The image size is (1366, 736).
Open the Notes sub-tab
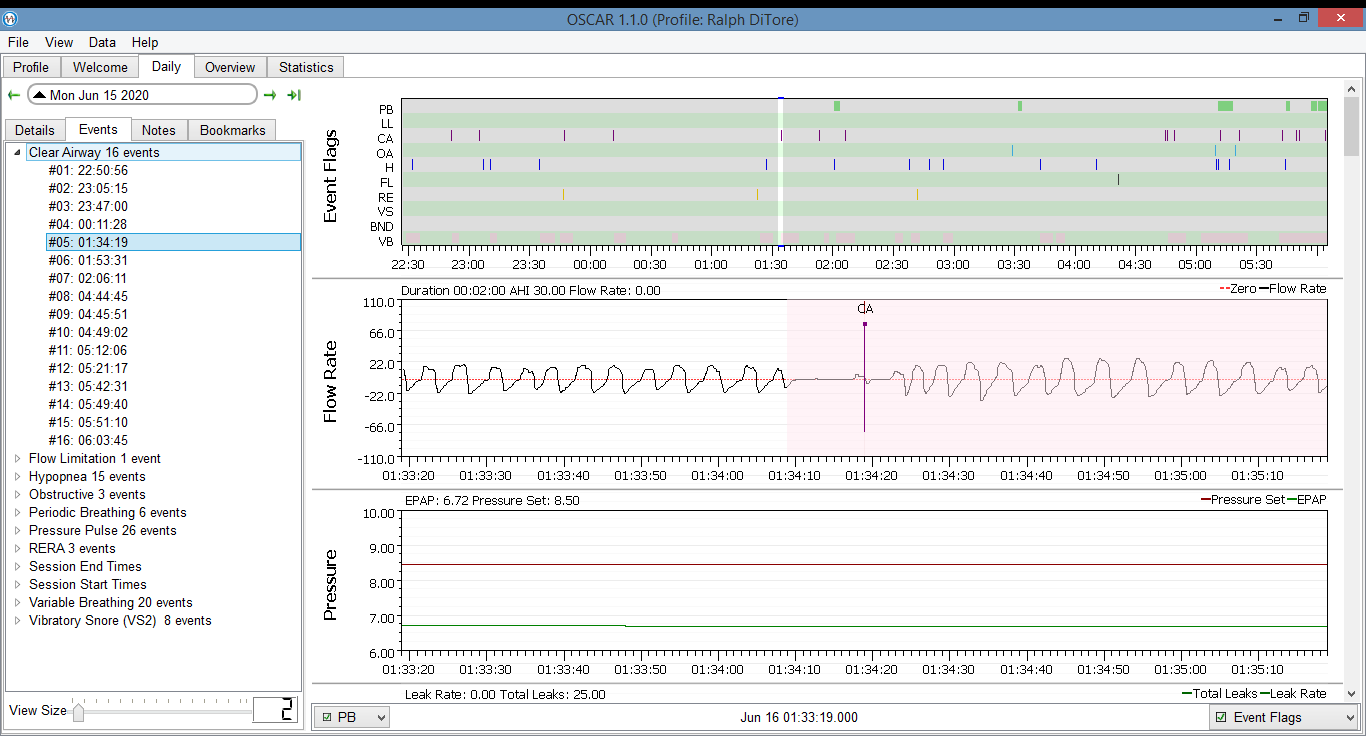(x=159, y=130)
